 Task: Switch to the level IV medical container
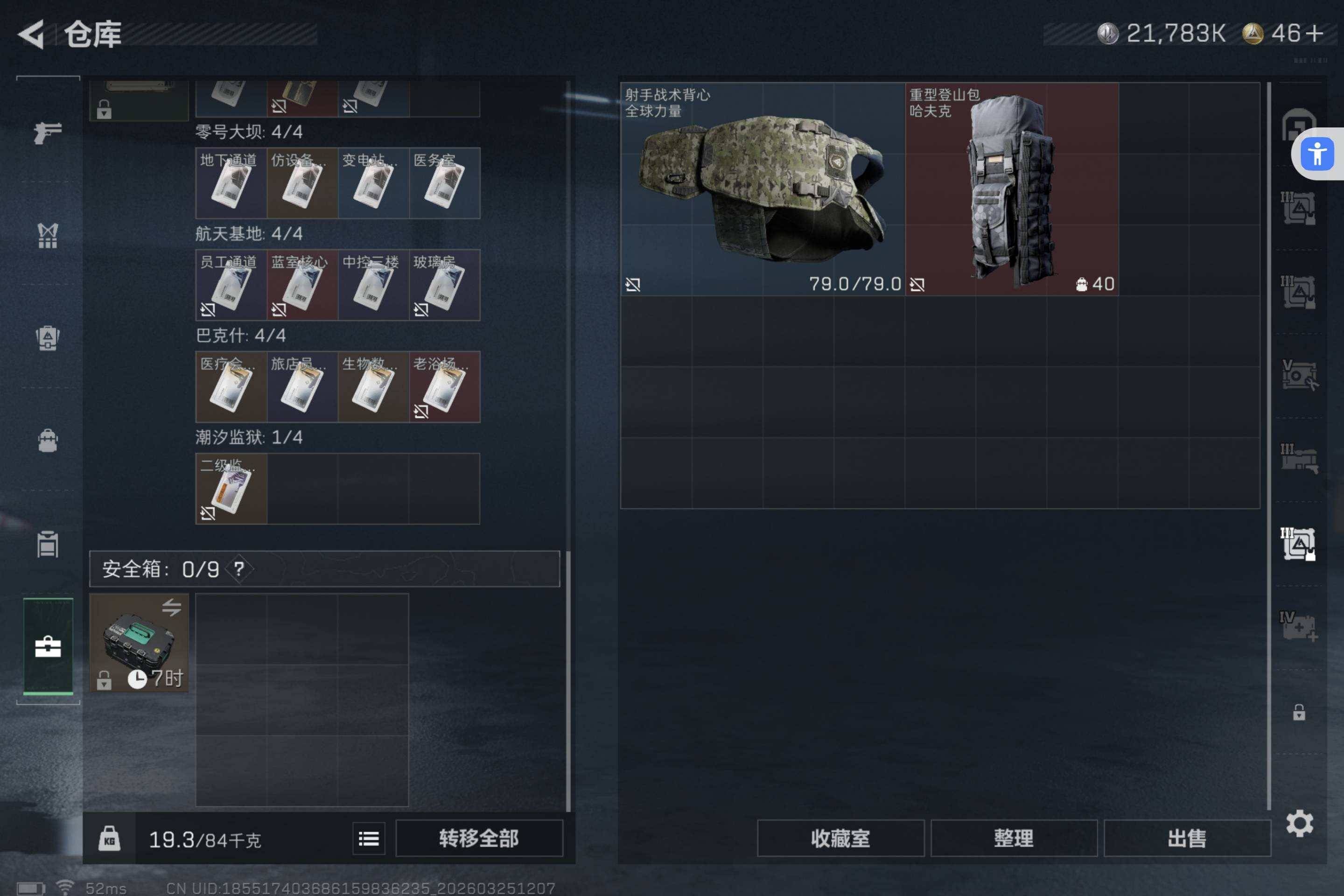coord(1298,626)
